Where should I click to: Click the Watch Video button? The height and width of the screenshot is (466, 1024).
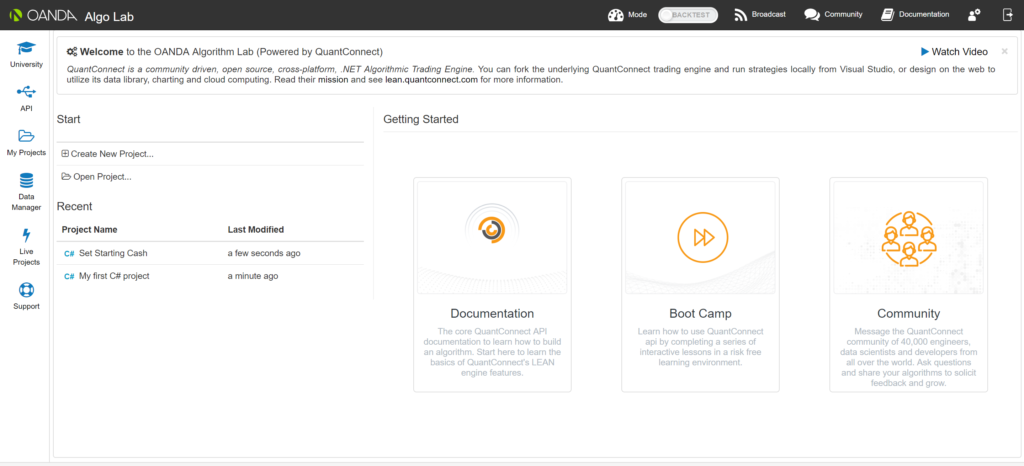(954, 51)
